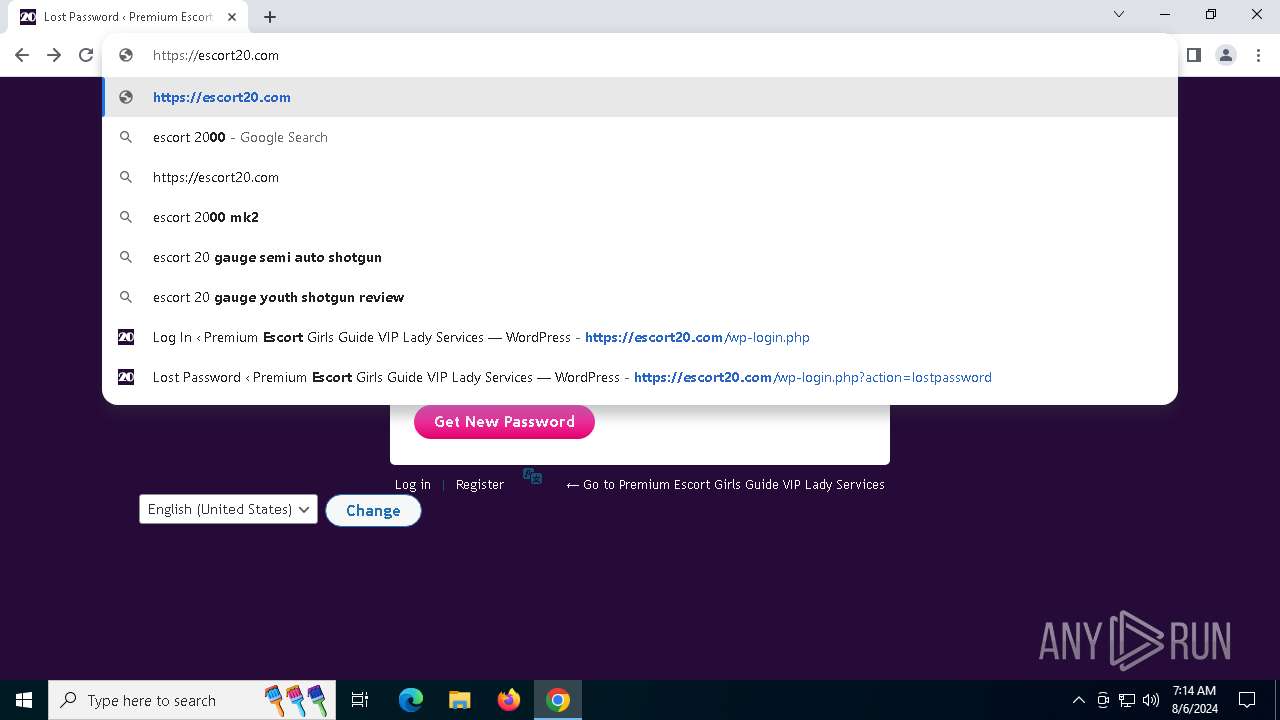Open File Explorer from the taskbar
Screen dimensions: 1280x720
459,700
